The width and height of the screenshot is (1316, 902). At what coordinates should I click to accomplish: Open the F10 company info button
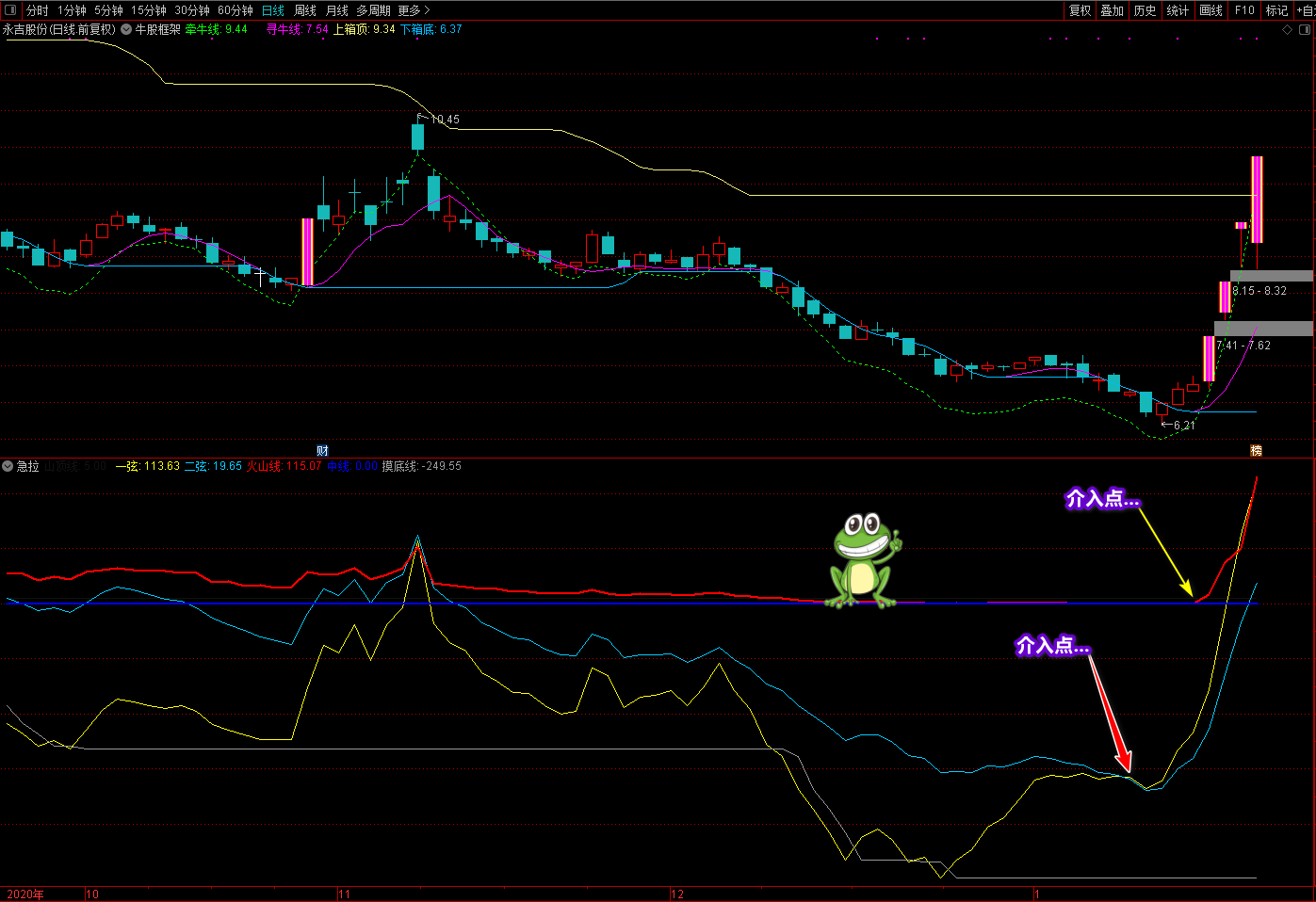1244,10
